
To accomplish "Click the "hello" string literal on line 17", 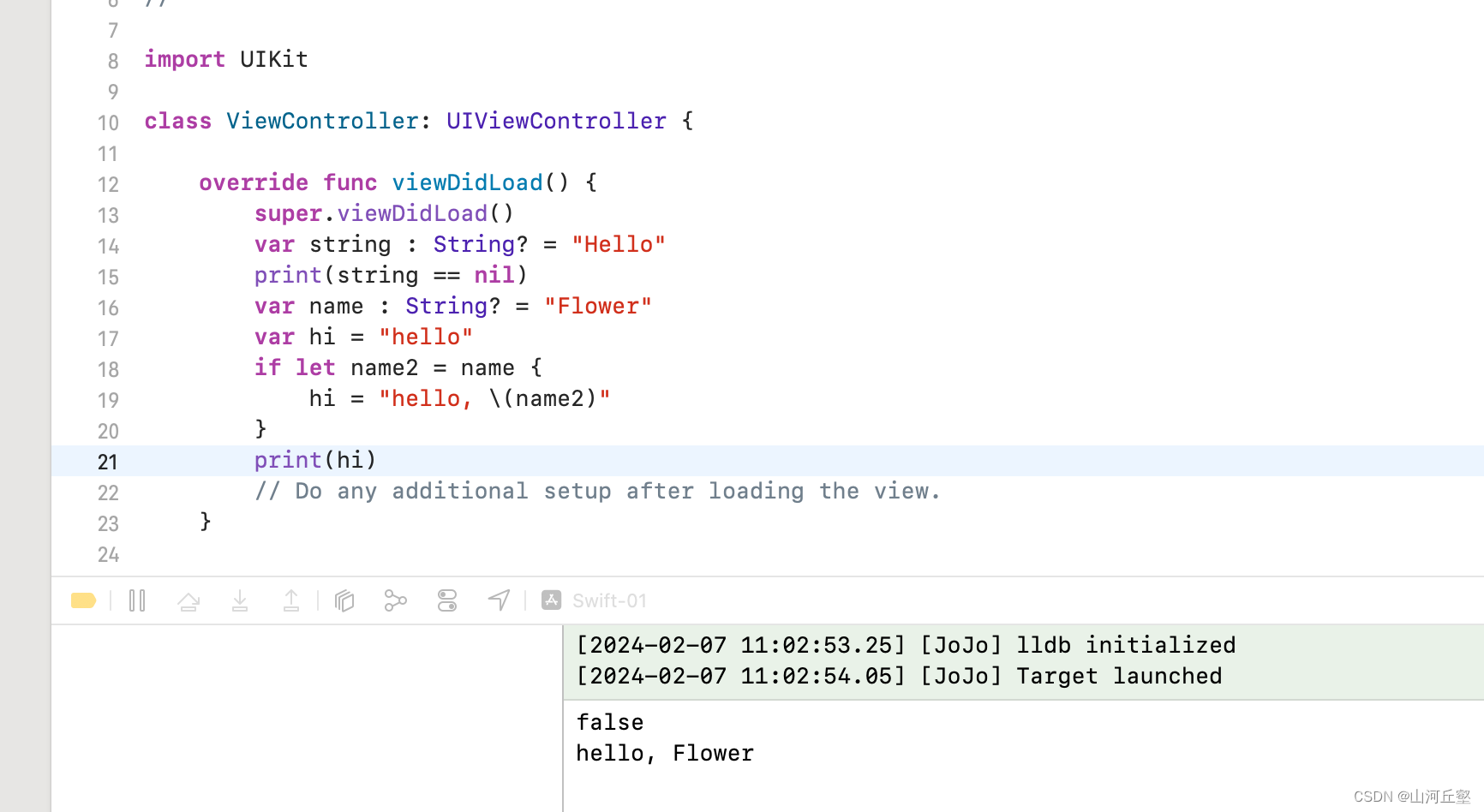I will 426,337.
